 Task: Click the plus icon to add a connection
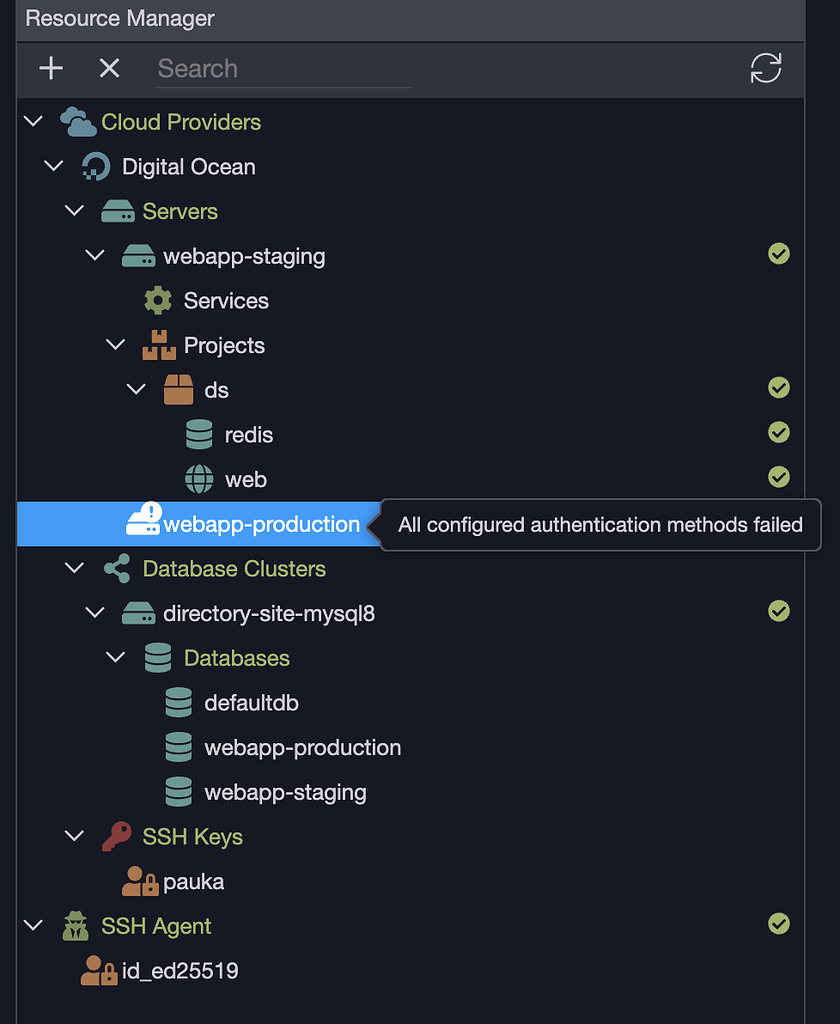point(50,69)
